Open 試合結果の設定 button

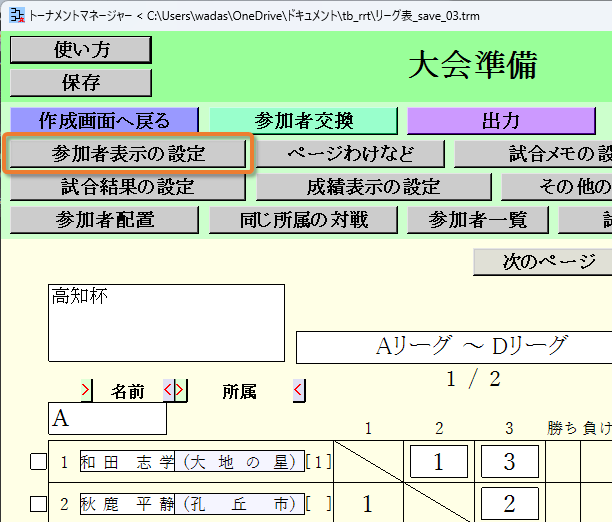128,187
